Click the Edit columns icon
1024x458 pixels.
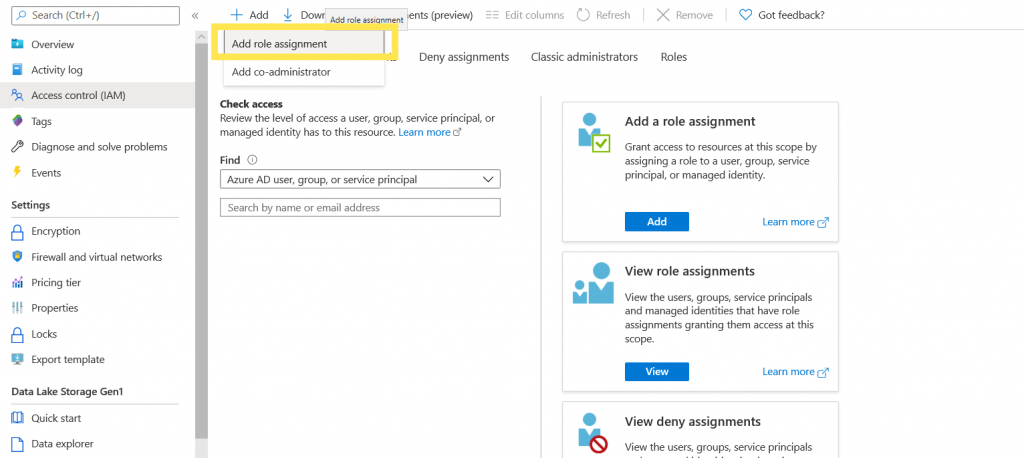[492, 14]
